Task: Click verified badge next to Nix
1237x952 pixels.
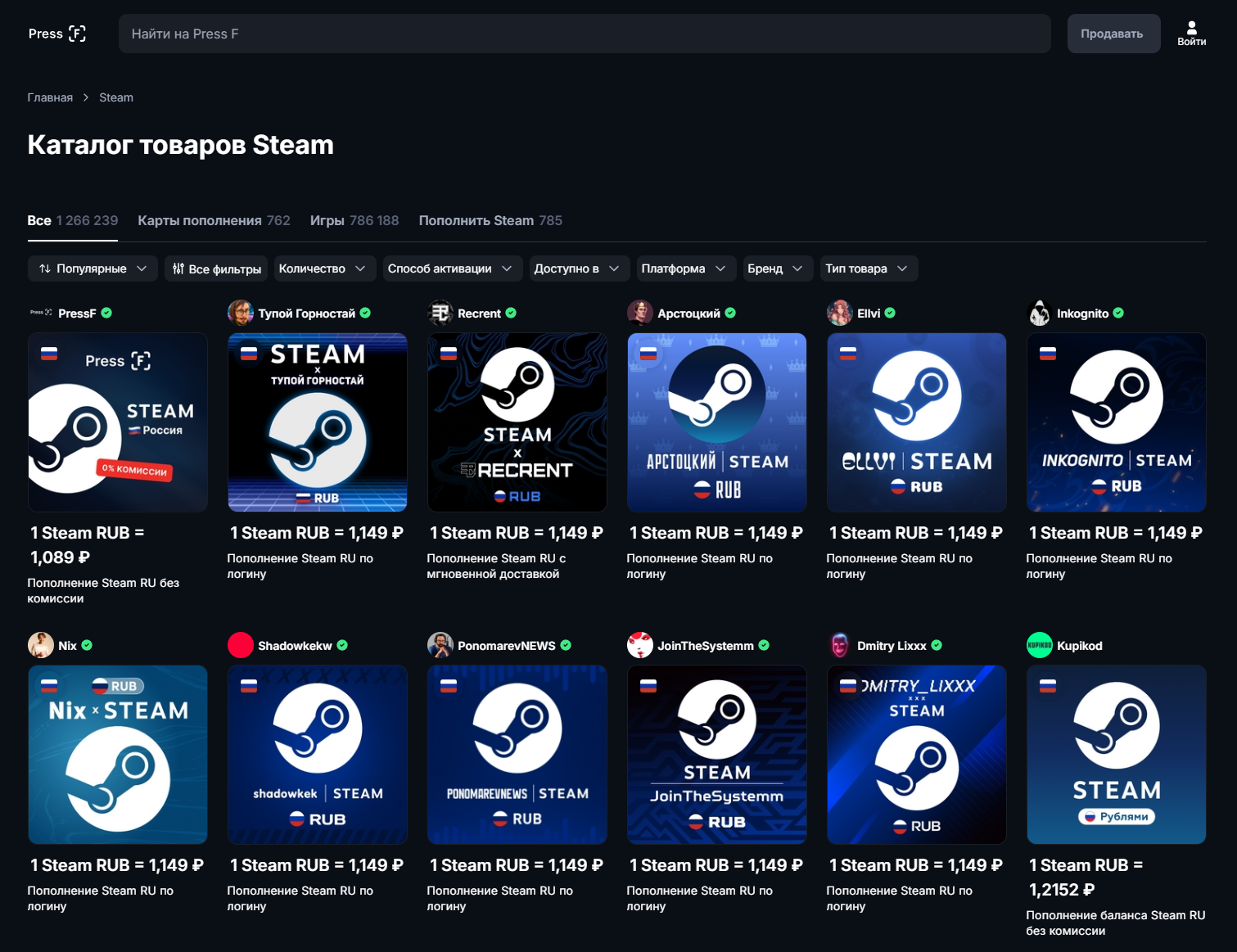Action: (87, 645)
